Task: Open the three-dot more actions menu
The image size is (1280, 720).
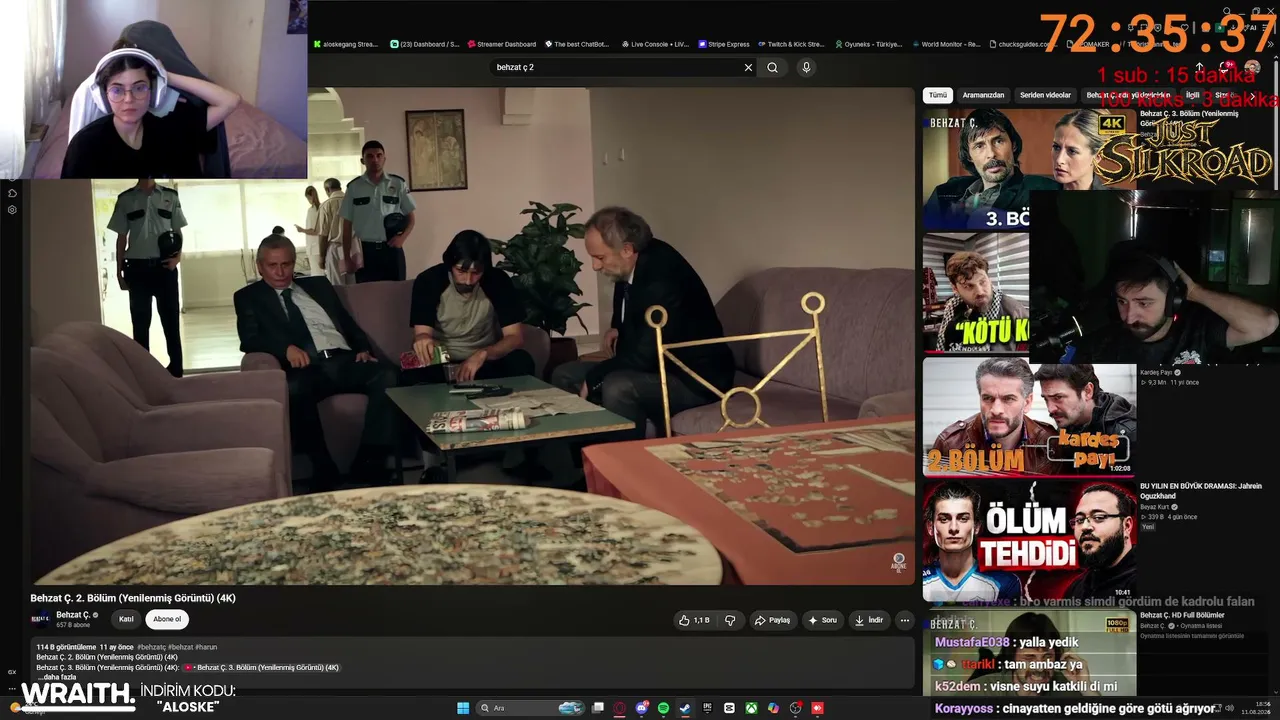Action: 905,620
